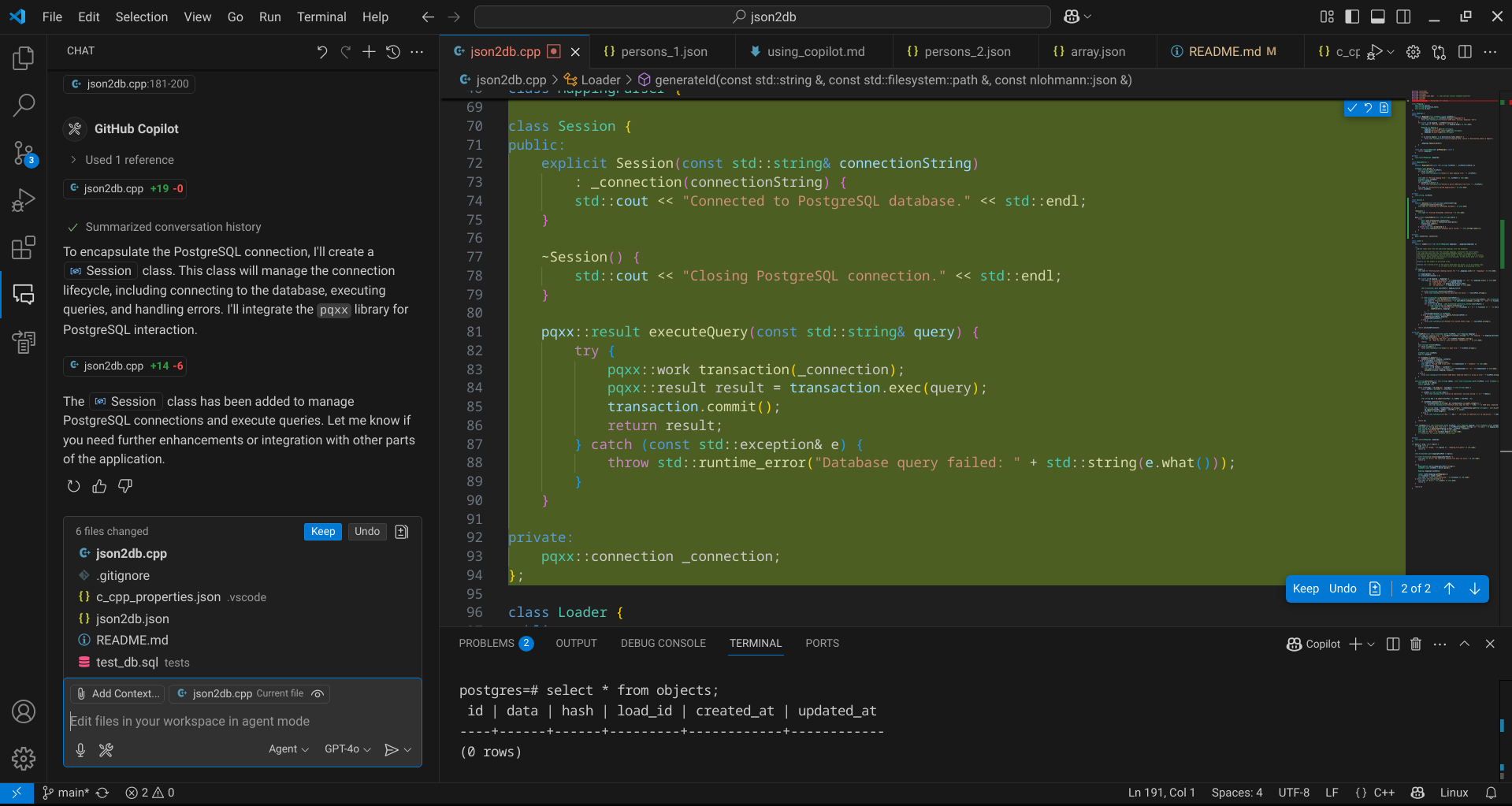Split the terminal

(1393, 644)
